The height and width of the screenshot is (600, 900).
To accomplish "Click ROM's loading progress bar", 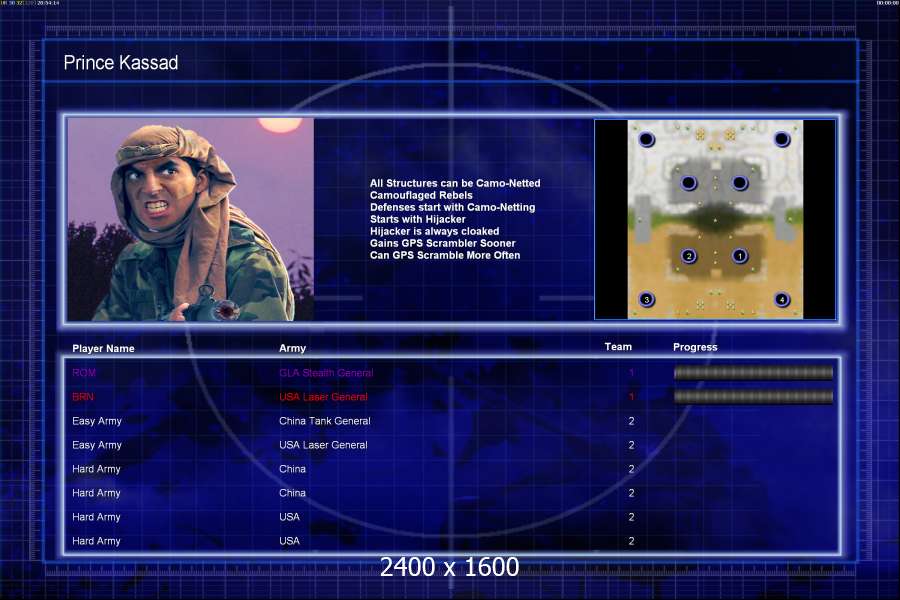I will pyautogui.click(x=753, y=373).
